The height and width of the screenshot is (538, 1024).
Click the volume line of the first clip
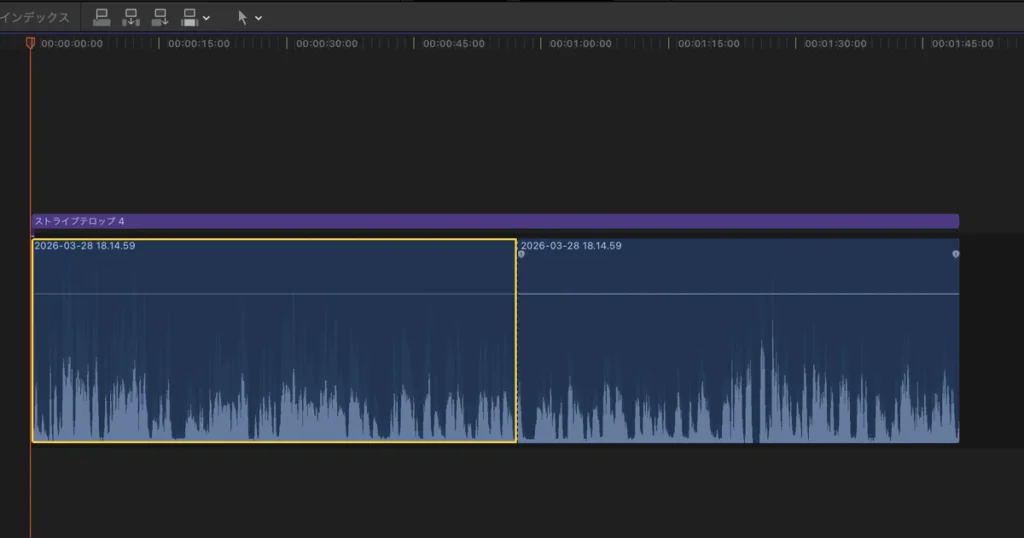pos(273,294)
